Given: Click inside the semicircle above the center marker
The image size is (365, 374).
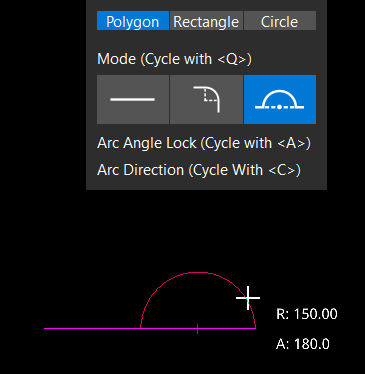Looking at the screenshot, I should [198, 302].
